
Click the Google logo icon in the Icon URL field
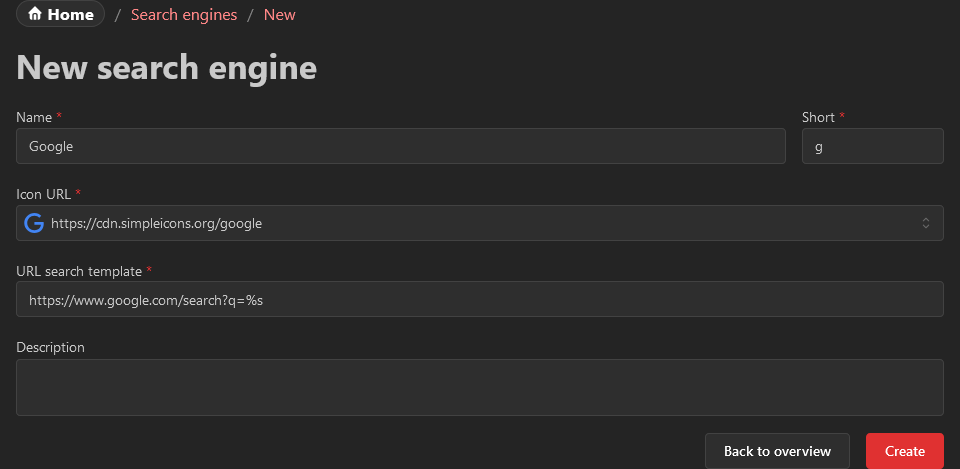click(34, 223)
